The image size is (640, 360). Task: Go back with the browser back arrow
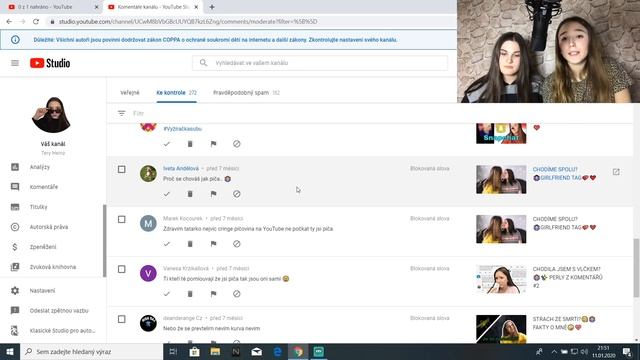pyautogui.click(x=9, y=22)
